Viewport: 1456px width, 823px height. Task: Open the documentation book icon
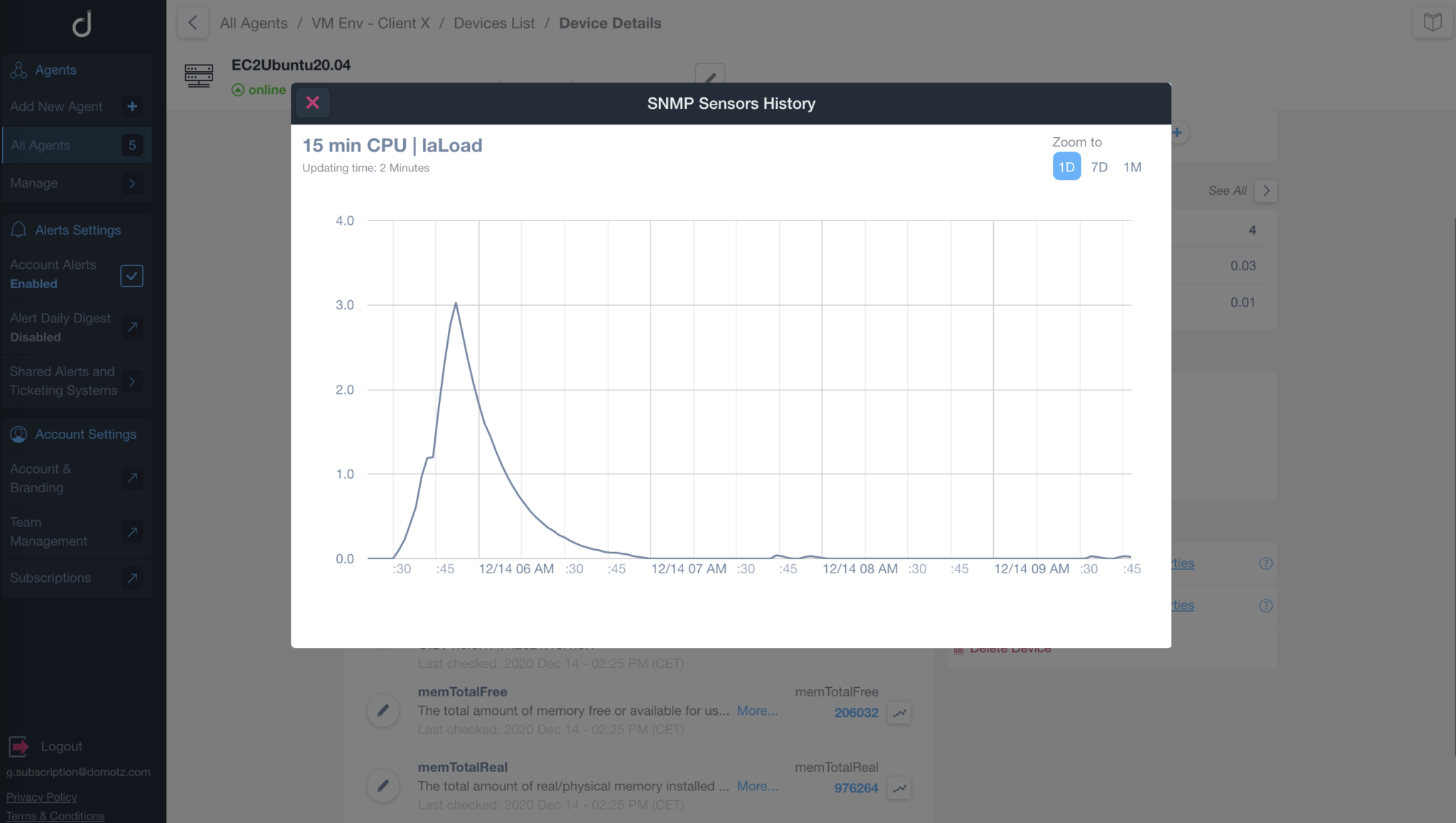coord(1432,22)
